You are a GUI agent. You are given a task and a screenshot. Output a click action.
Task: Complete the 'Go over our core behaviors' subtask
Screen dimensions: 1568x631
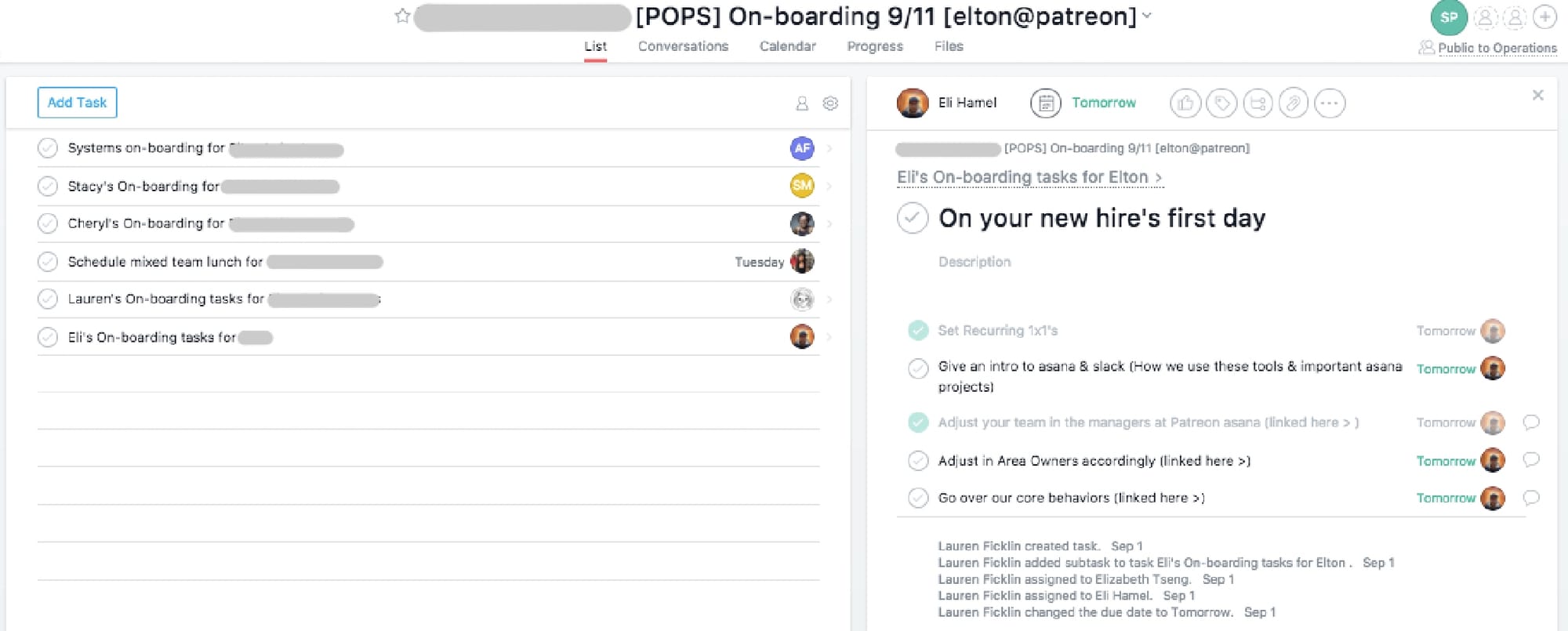pyautogui.click(x=918, y=498)
